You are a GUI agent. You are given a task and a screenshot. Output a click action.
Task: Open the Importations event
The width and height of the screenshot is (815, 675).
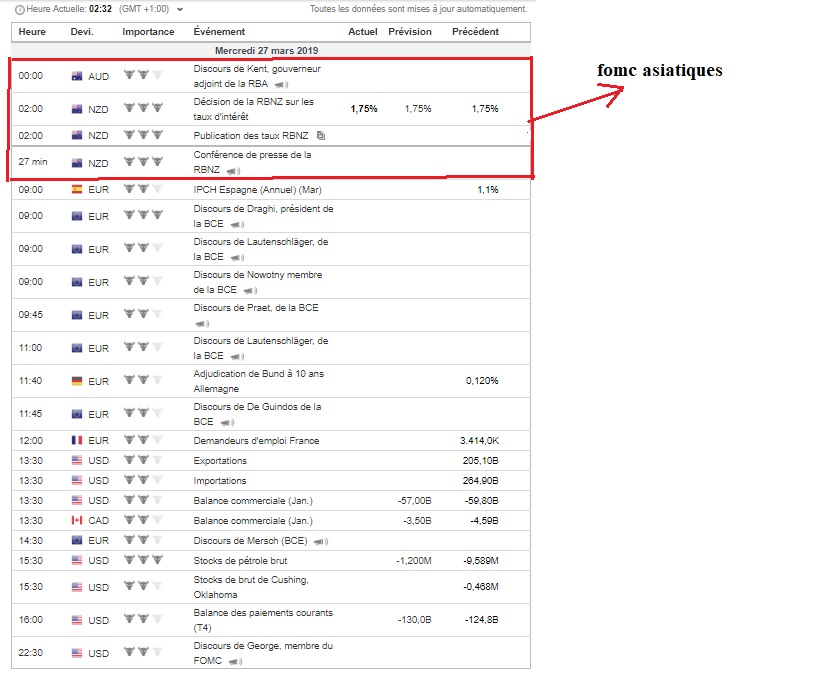pos(220,481)
